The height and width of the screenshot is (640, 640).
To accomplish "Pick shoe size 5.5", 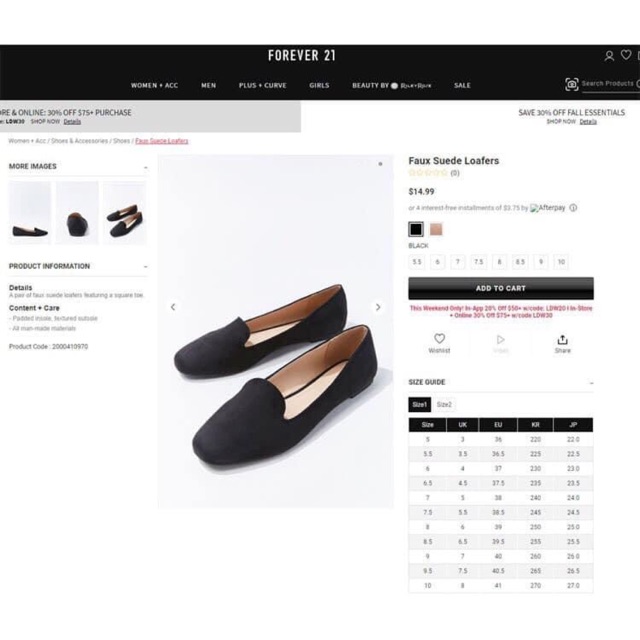I will [x=416, y=262].
